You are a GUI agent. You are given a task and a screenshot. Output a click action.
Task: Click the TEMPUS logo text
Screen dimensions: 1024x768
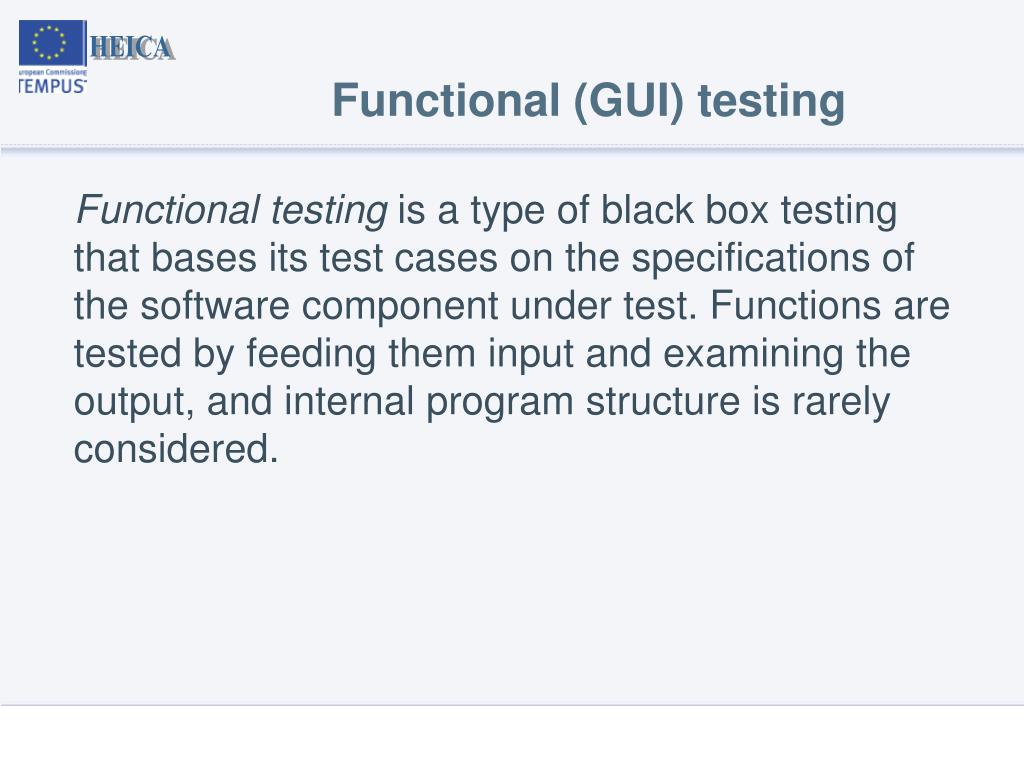coord(52,86)
